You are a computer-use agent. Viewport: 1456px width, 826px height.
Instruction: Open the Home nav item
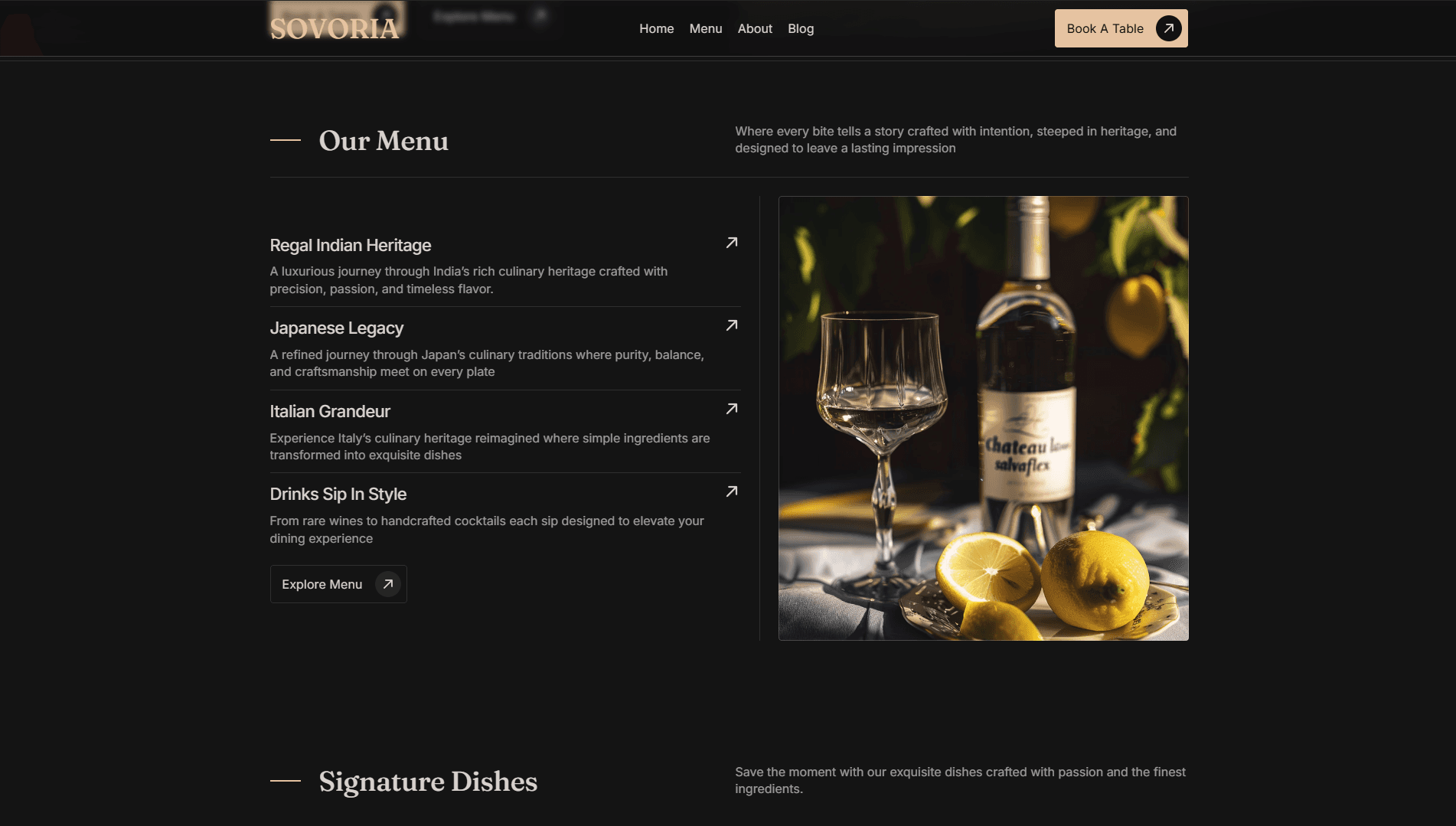[x=657, y=28]
